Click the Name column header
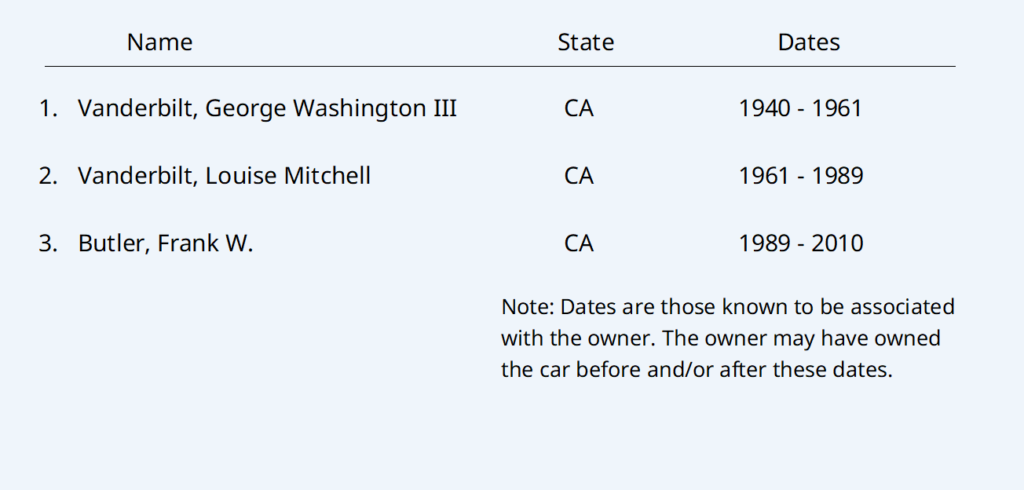The image size is (1024, 490). click(x=160, y=42)
